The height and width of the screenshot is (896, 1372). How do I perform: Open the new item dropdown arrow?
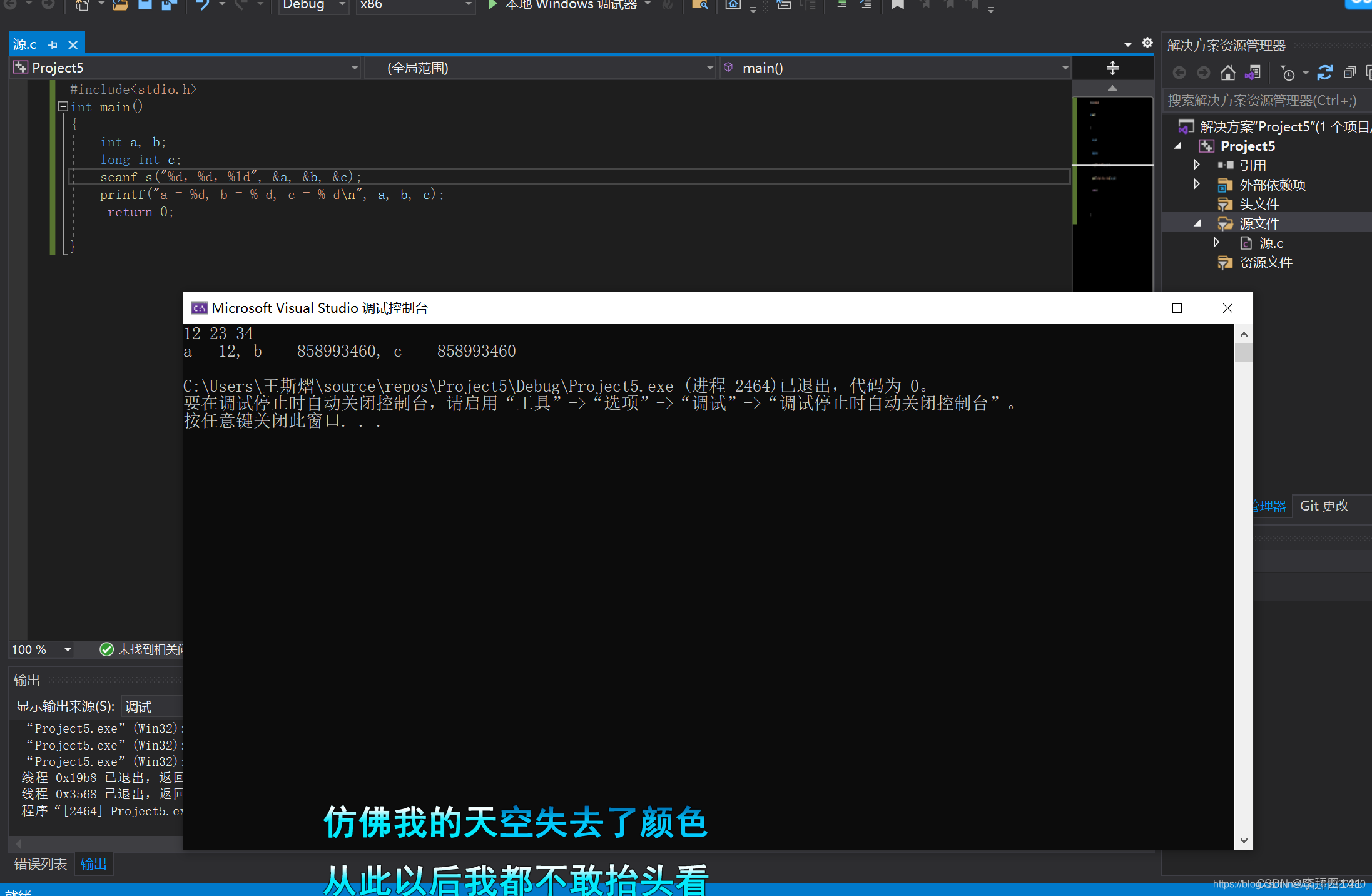click(101, 5)
